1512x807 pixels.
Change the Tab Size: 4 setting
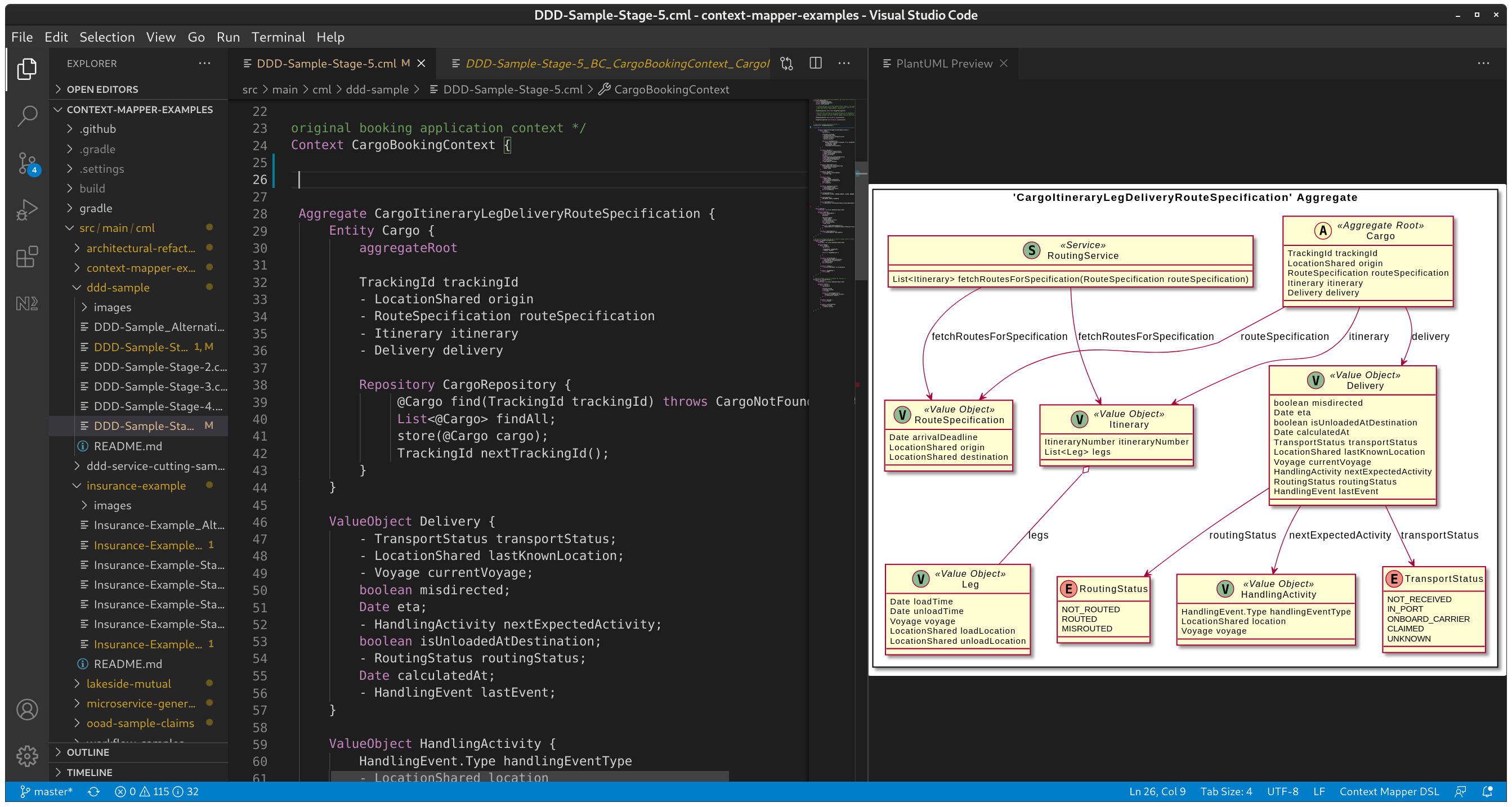click(1225, 791)
